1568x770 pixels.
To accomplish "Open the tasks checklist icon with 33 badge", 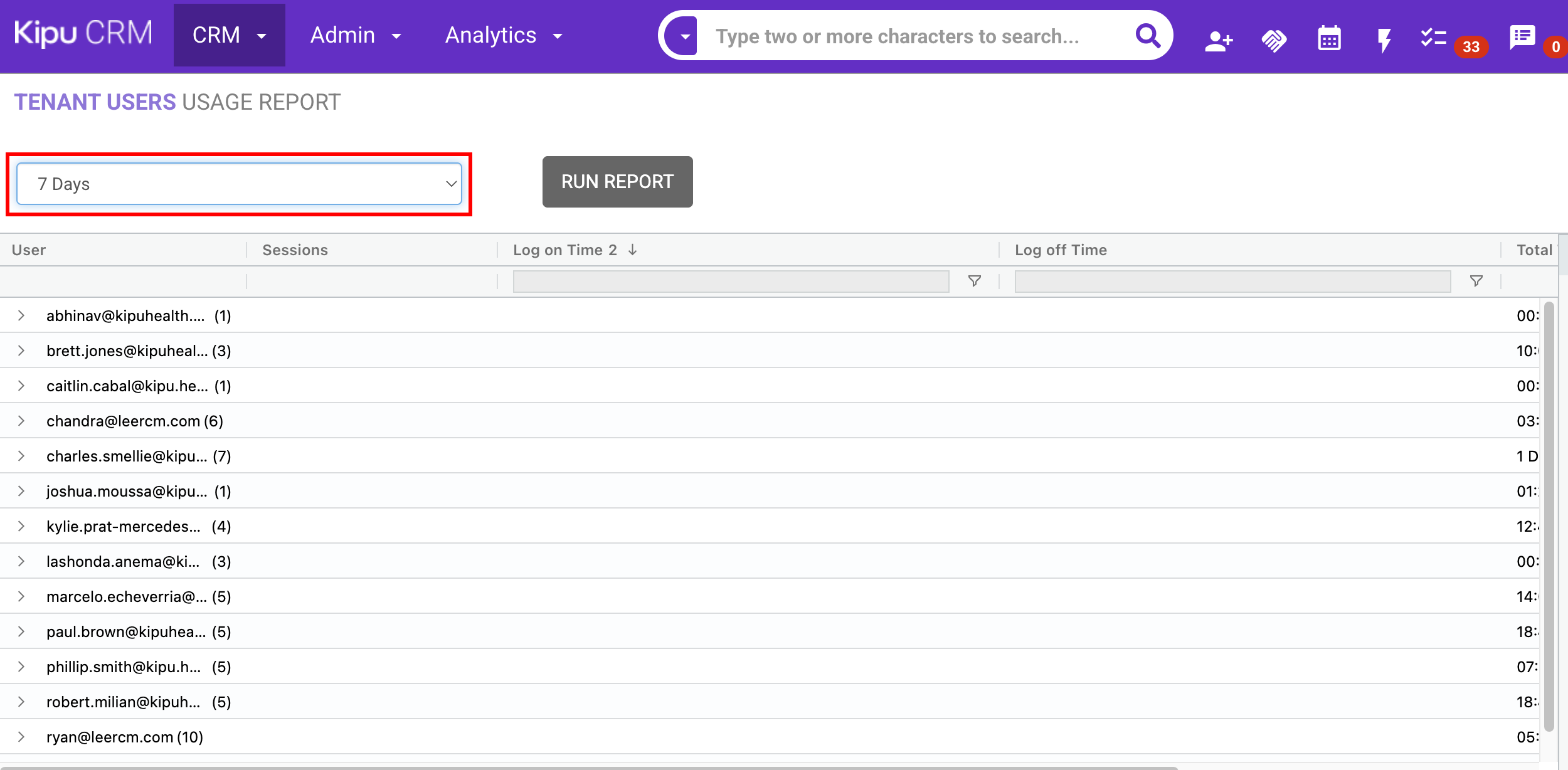I will click(x=1434, y=38).
